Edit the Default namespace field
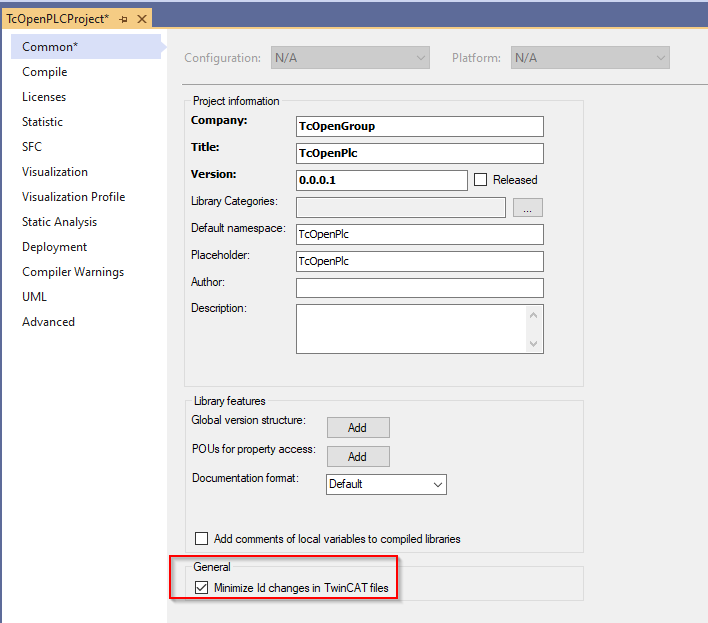 pyautogui.click(x=419, y=234)
